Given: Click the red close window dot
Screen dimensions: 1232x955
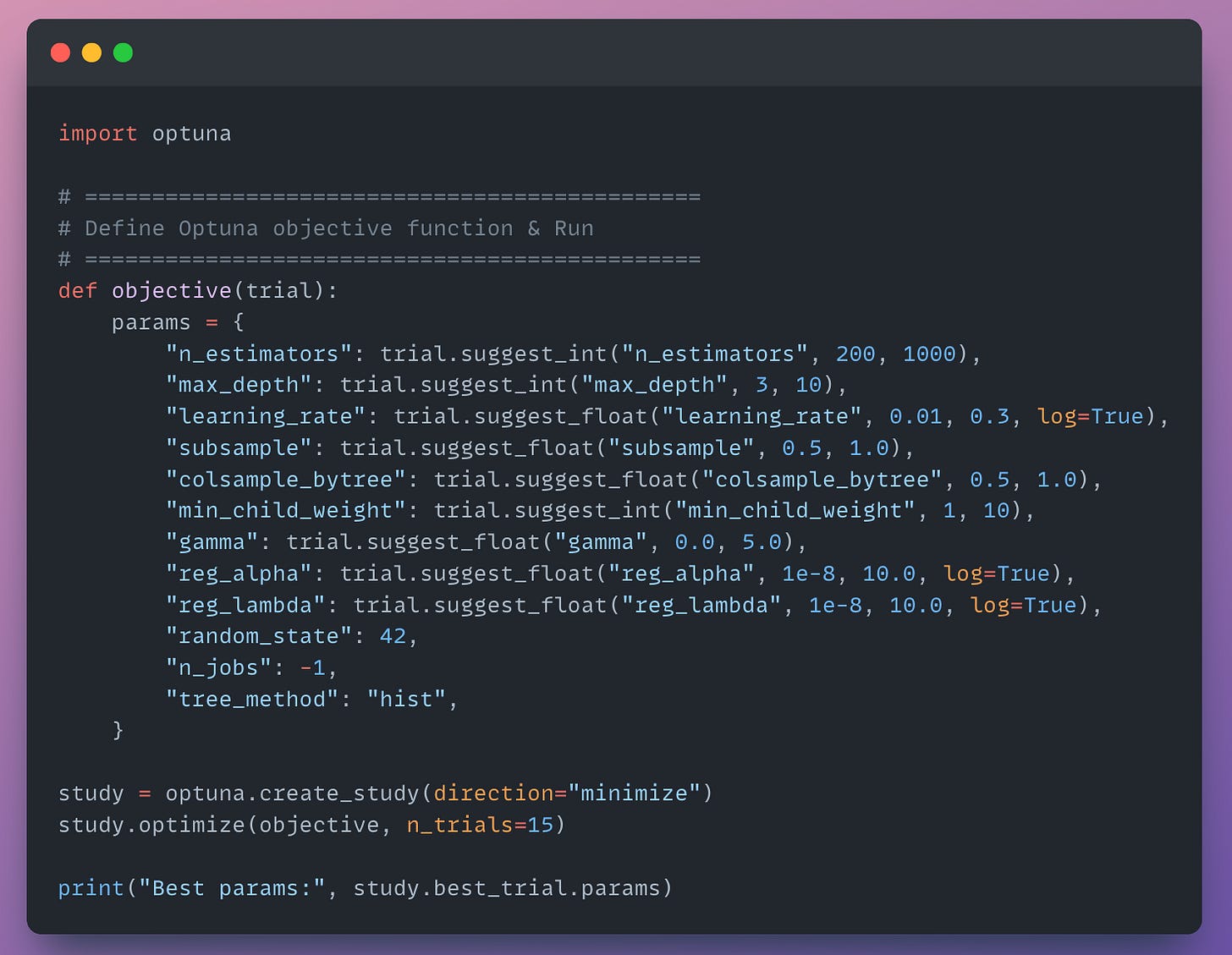Looking at the screenshot, I should (60, 53).
